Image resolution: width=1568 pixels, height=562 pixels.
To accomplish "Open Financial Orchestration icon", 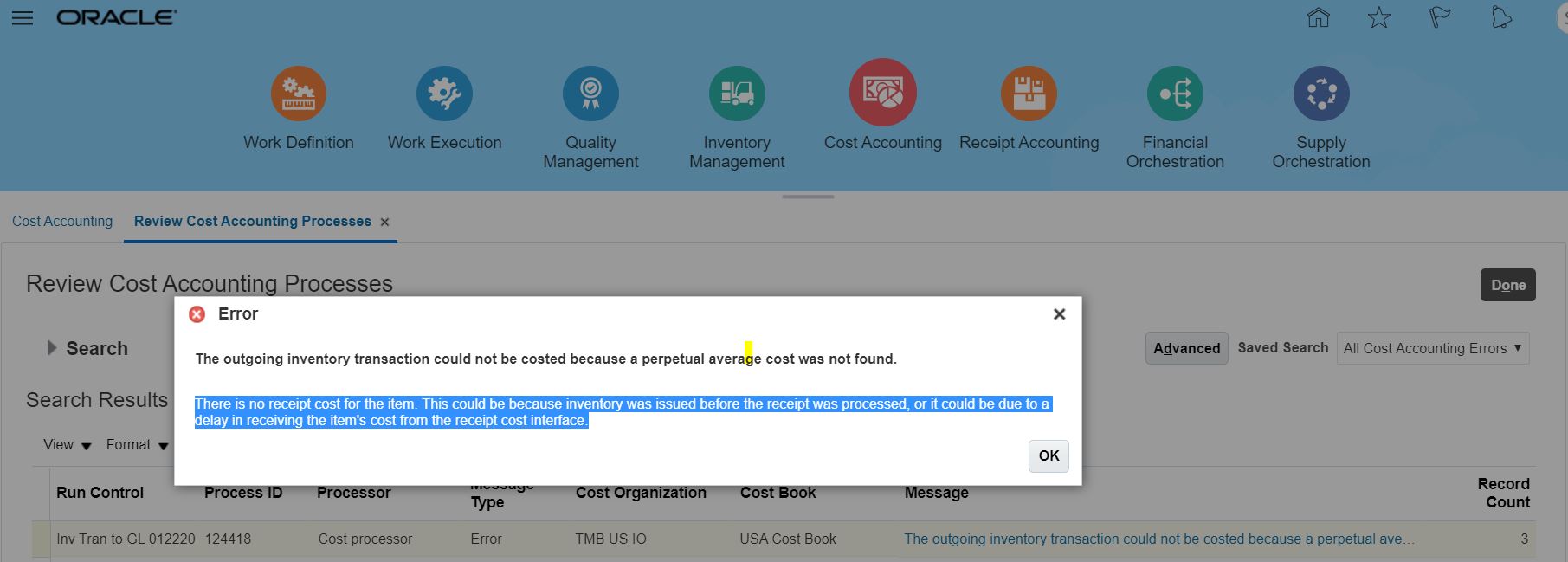I will click(1175, 94).
